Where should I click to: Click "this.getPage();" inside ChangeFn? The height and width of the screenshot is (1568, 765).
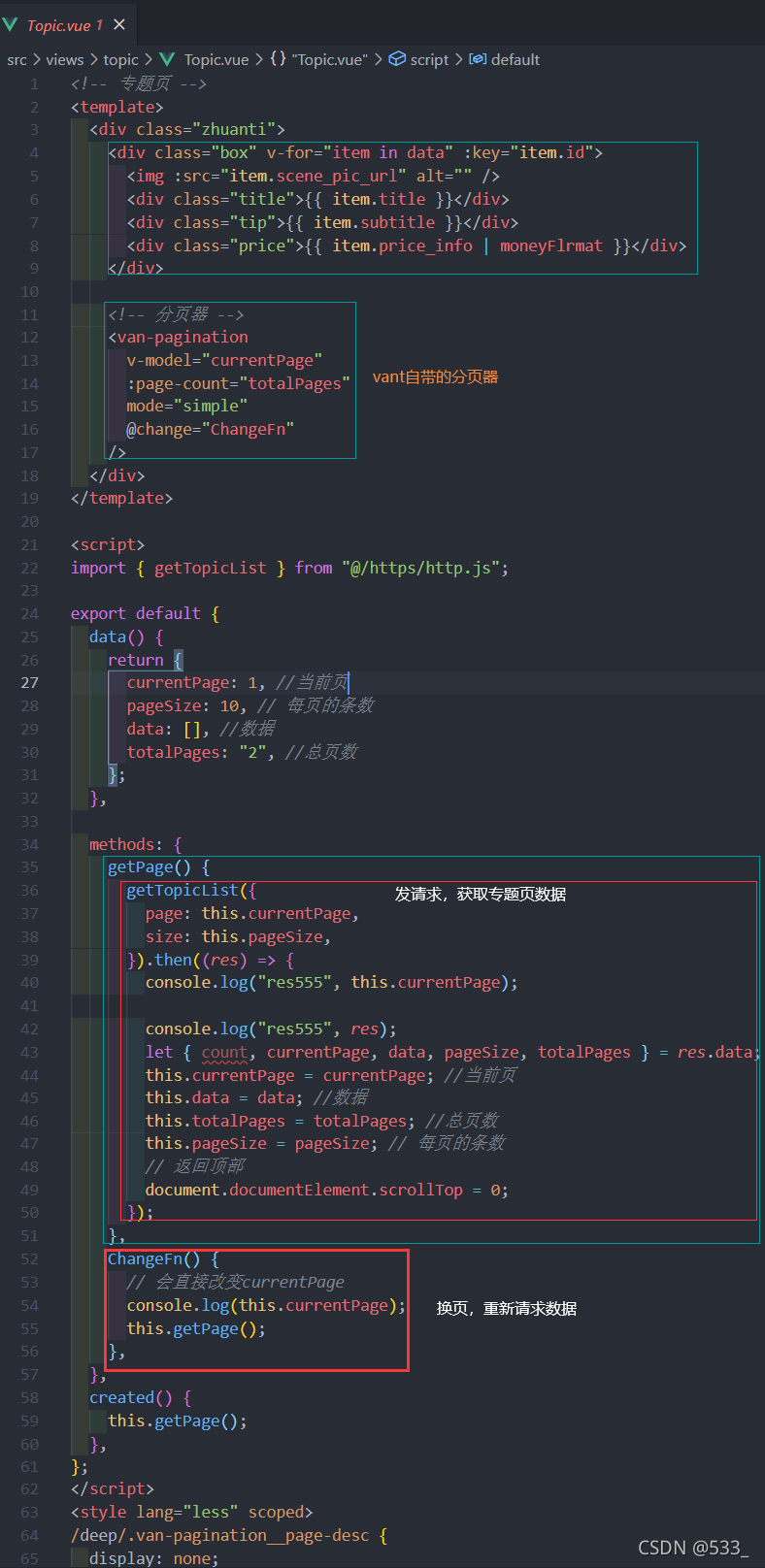pos(196,1329)
